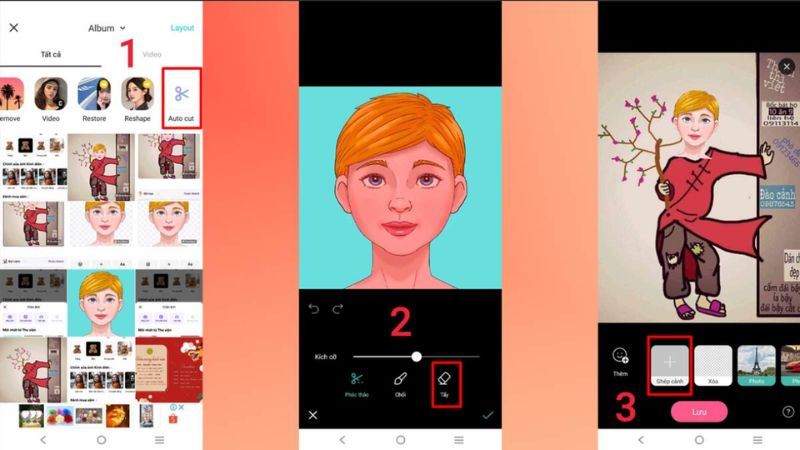Click the Kích cỡ size slider handle
Screen dimensions: 800x450
pos(416,356)
